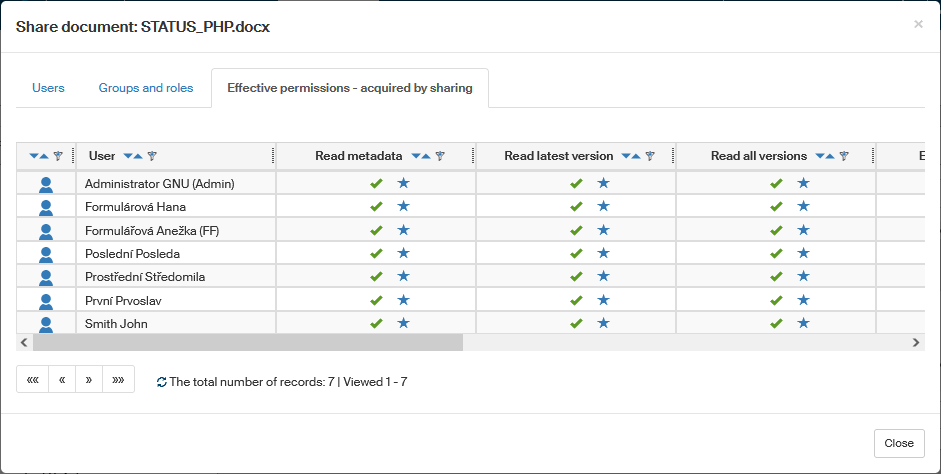Sort by Read metadata column arrows
Image resolution: width=941 pixels, height=474 pixels.
coord(420,156)
